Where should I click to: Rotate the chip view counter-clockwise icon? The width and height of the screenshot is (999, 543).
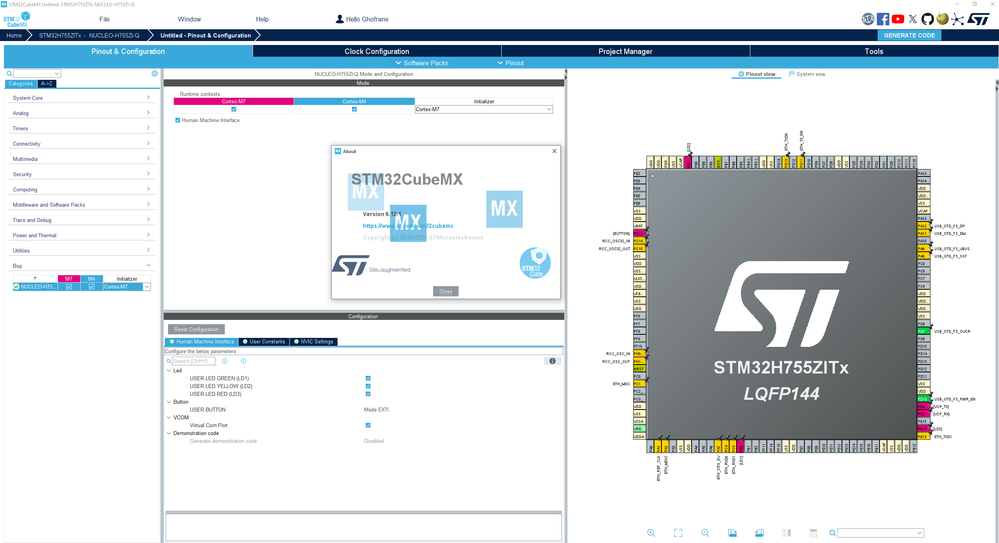point(759,533)
